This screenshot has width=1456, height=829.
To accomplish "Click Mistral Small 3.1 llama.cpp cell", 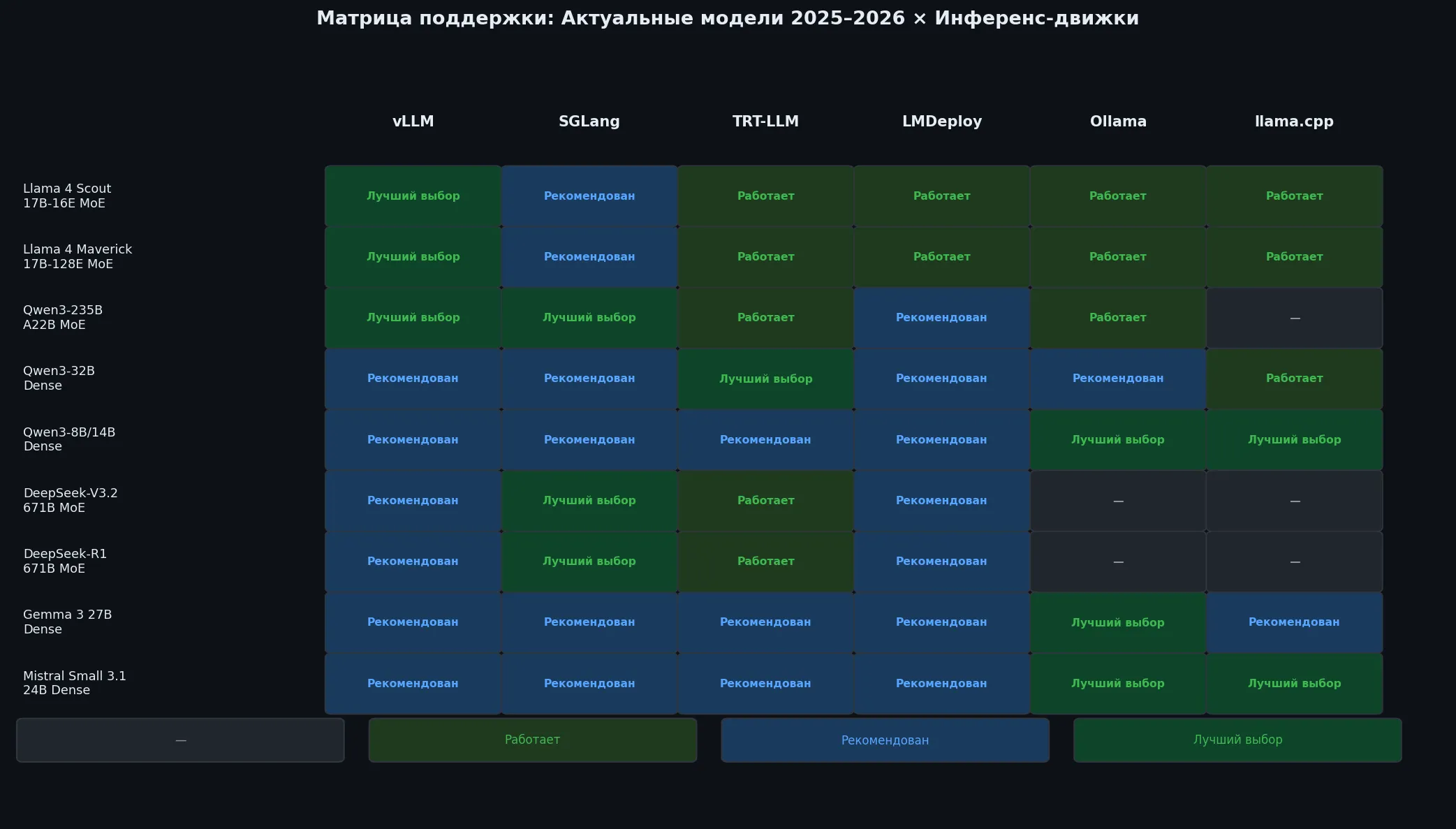I will pyautogui.click(x=1294, y=683).
